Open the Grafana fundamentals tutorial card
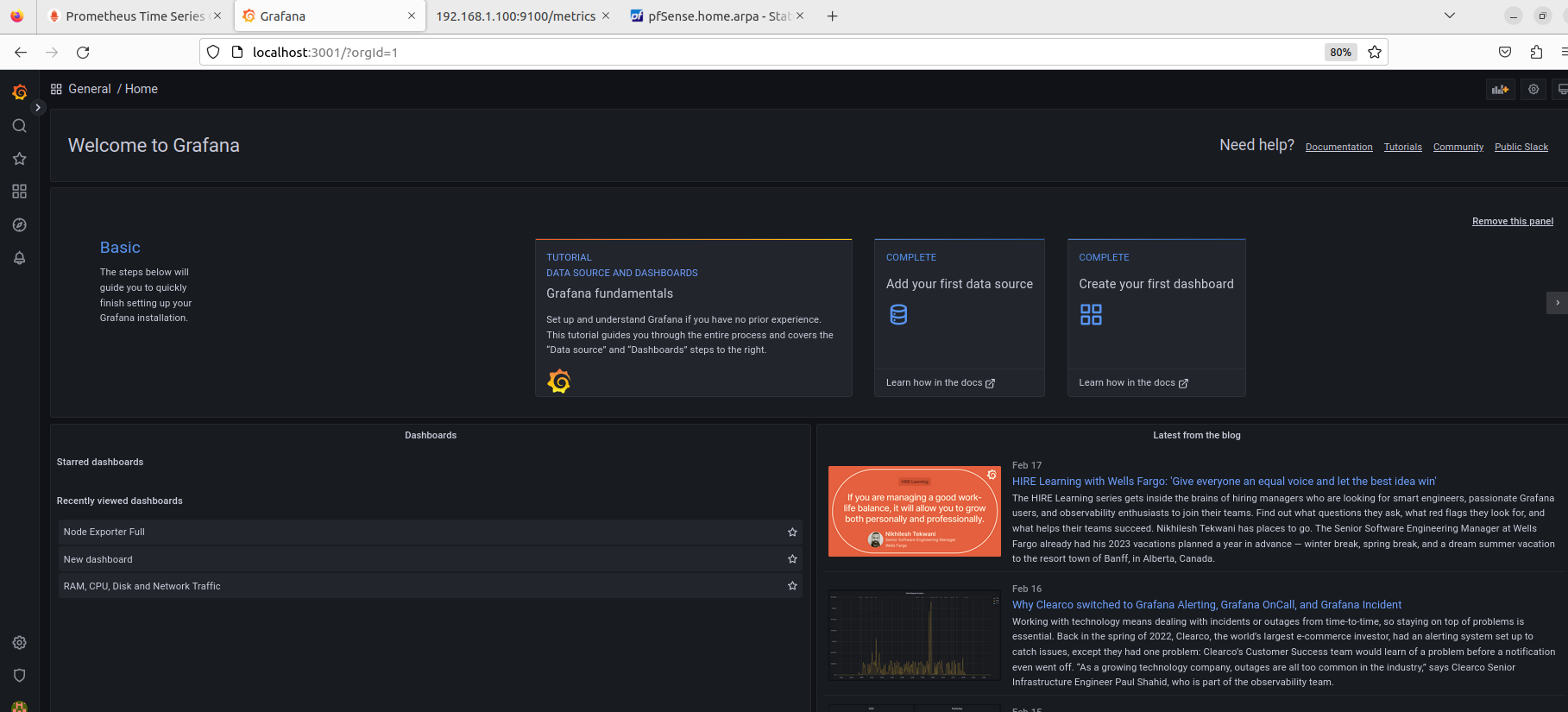The width and height of the screenshot is (1568, 712). [693, 318]
